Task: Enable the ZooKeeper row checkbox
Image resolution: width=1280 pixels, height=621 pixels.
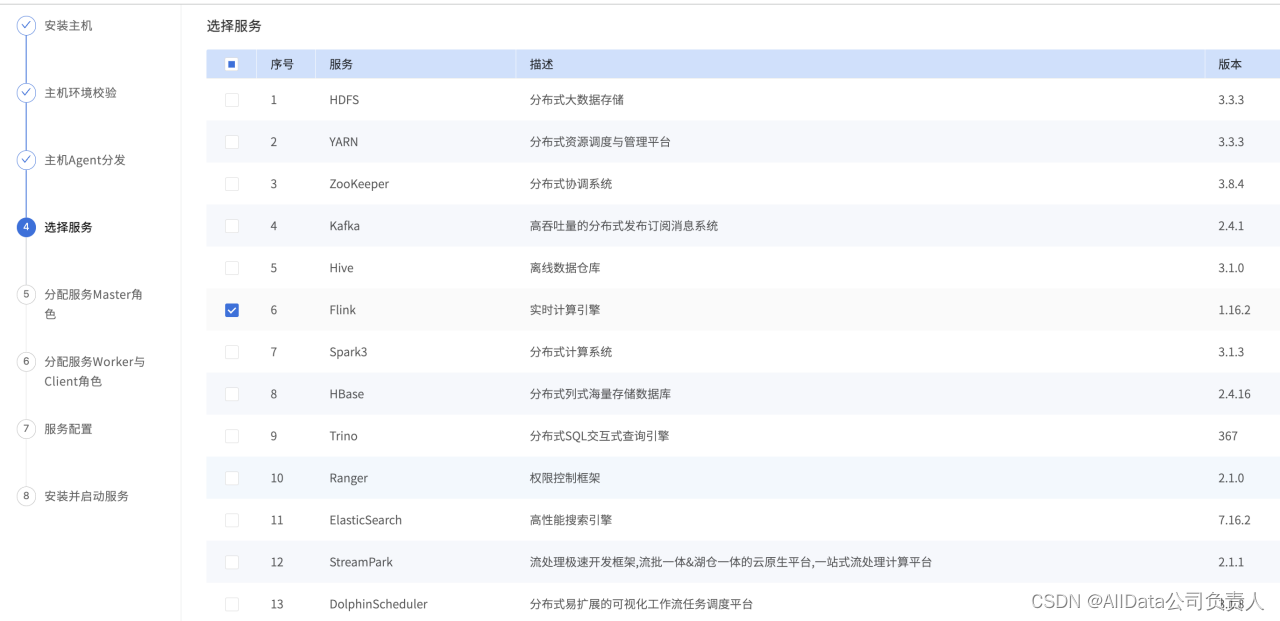Action: point(232,184)
